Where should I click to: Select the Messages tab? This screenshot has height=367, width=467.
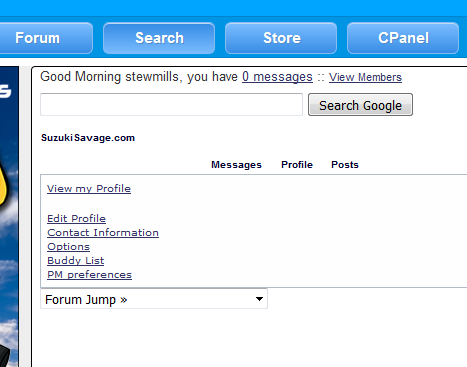coord(236,165)
